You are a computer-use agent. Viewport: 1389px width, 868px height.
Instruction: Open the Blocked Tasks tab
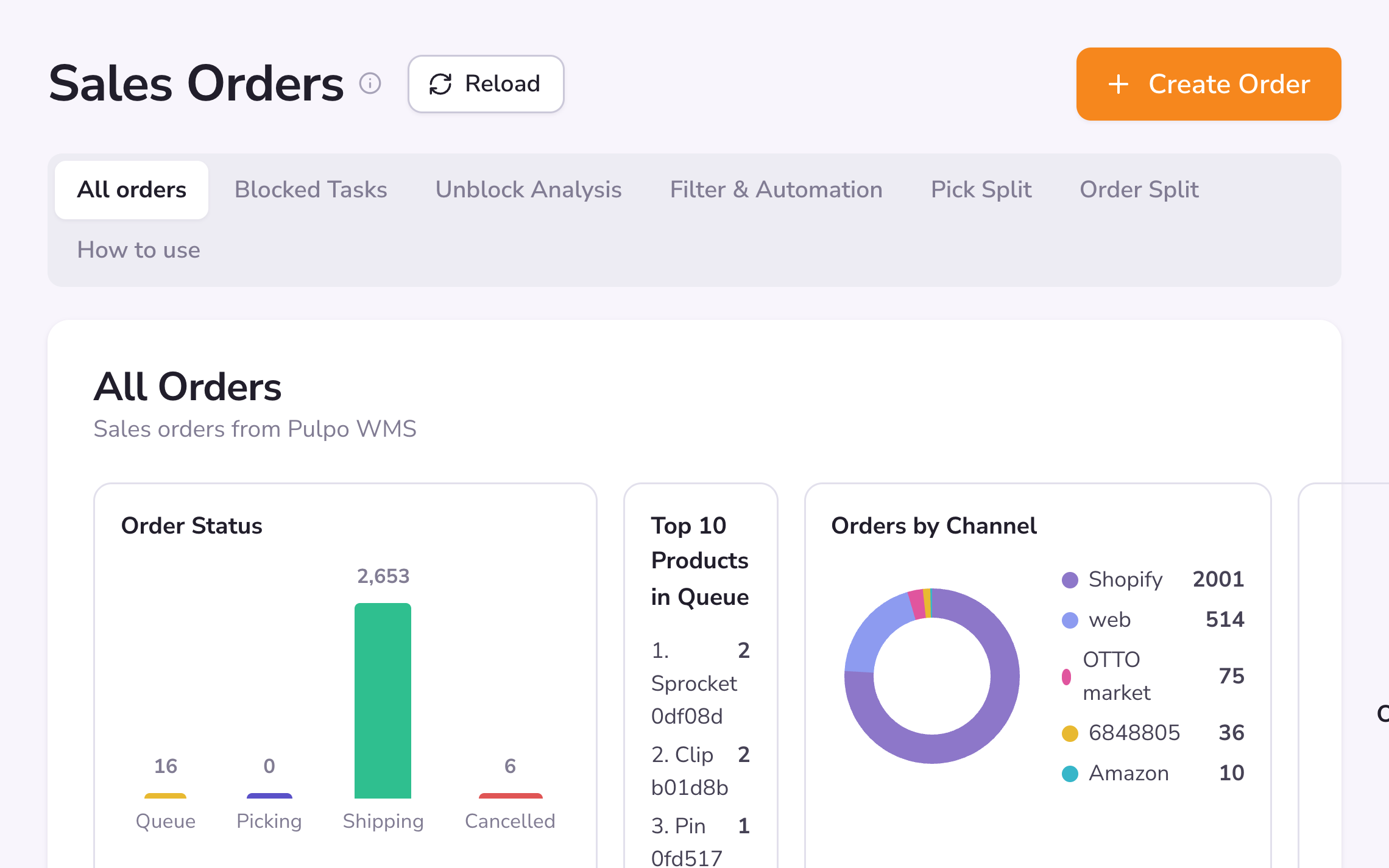[311, 189]
